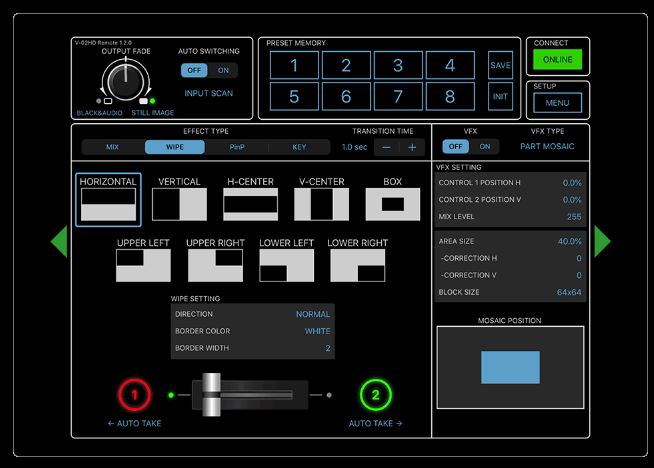The height and width of the screenshot is (468, 654).
Task: Click the STILL IMAGE fade indicator
Action: (x=153, y=113)
